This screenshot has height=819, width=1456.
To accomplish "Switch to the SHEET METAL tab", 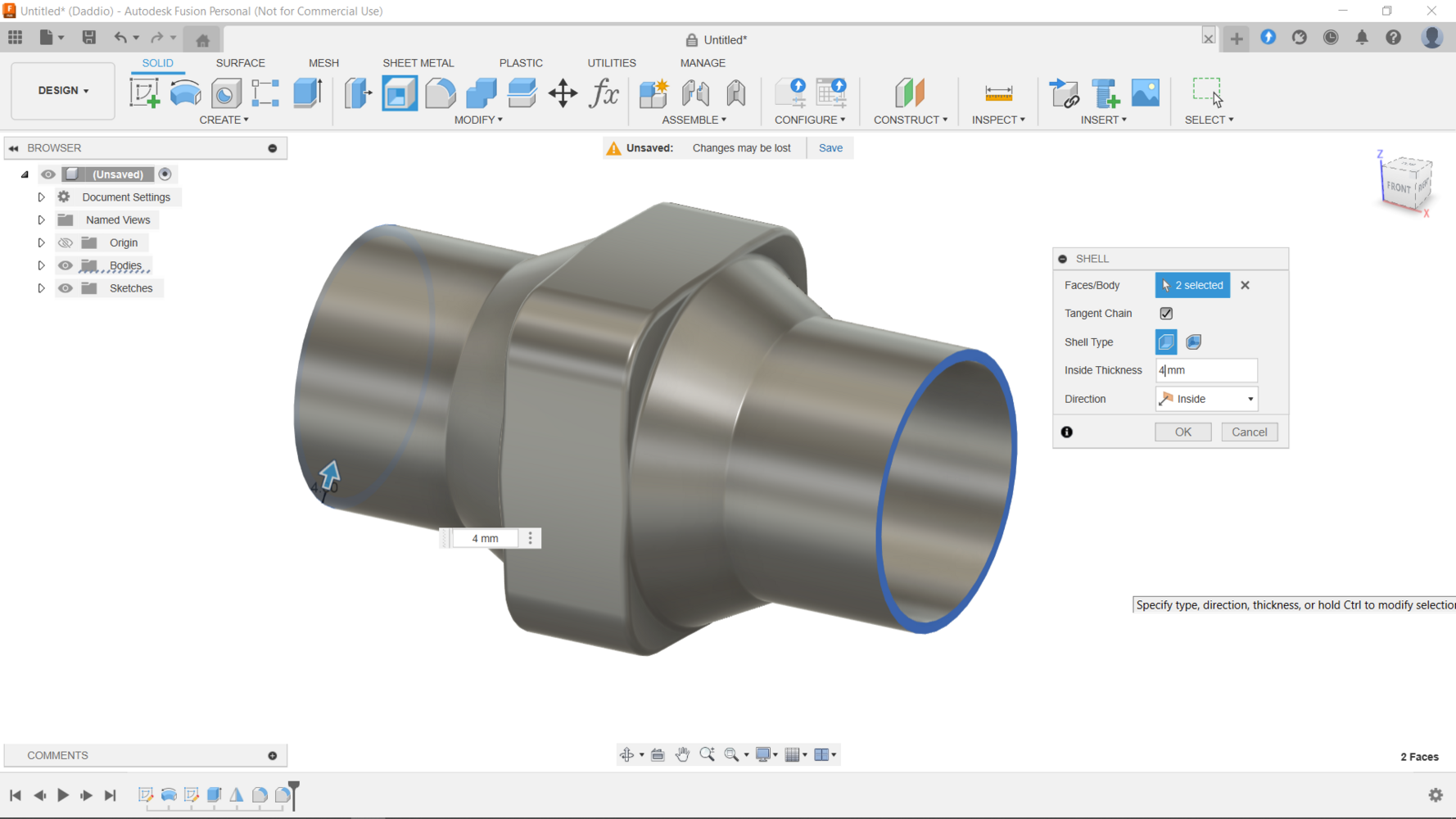I will tap(418, 63).
